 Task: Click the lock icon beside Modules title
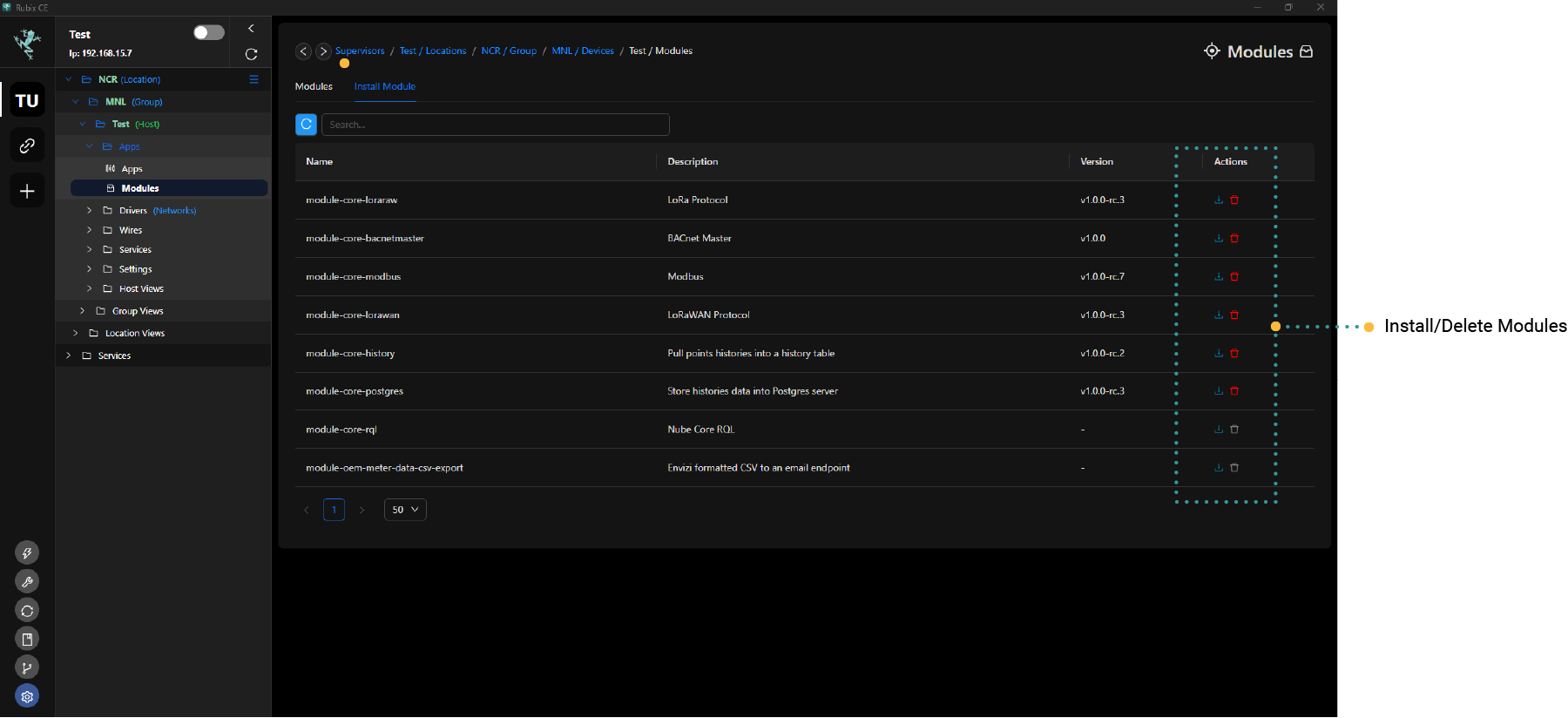pos(1306,51)
